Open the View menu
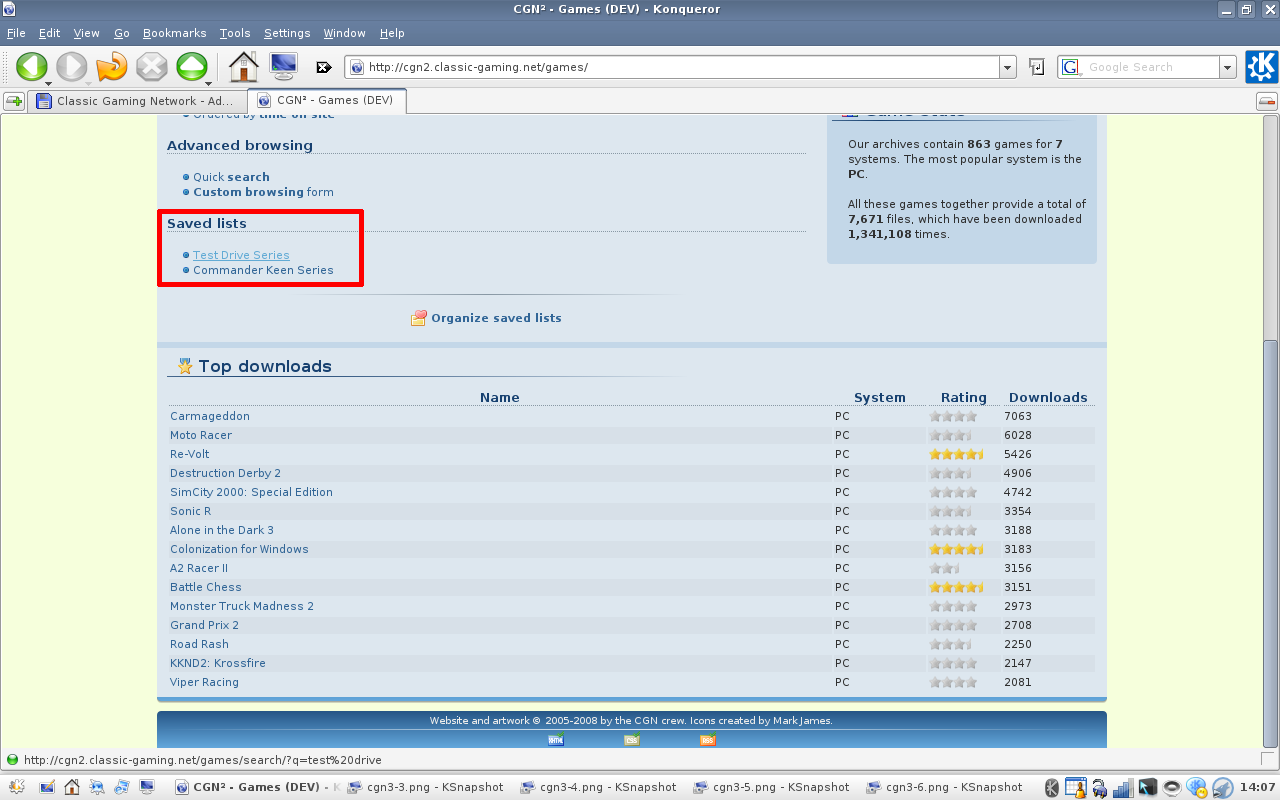Image resolution: width=1280 pixels, height=800 pixels. (87, 33)
